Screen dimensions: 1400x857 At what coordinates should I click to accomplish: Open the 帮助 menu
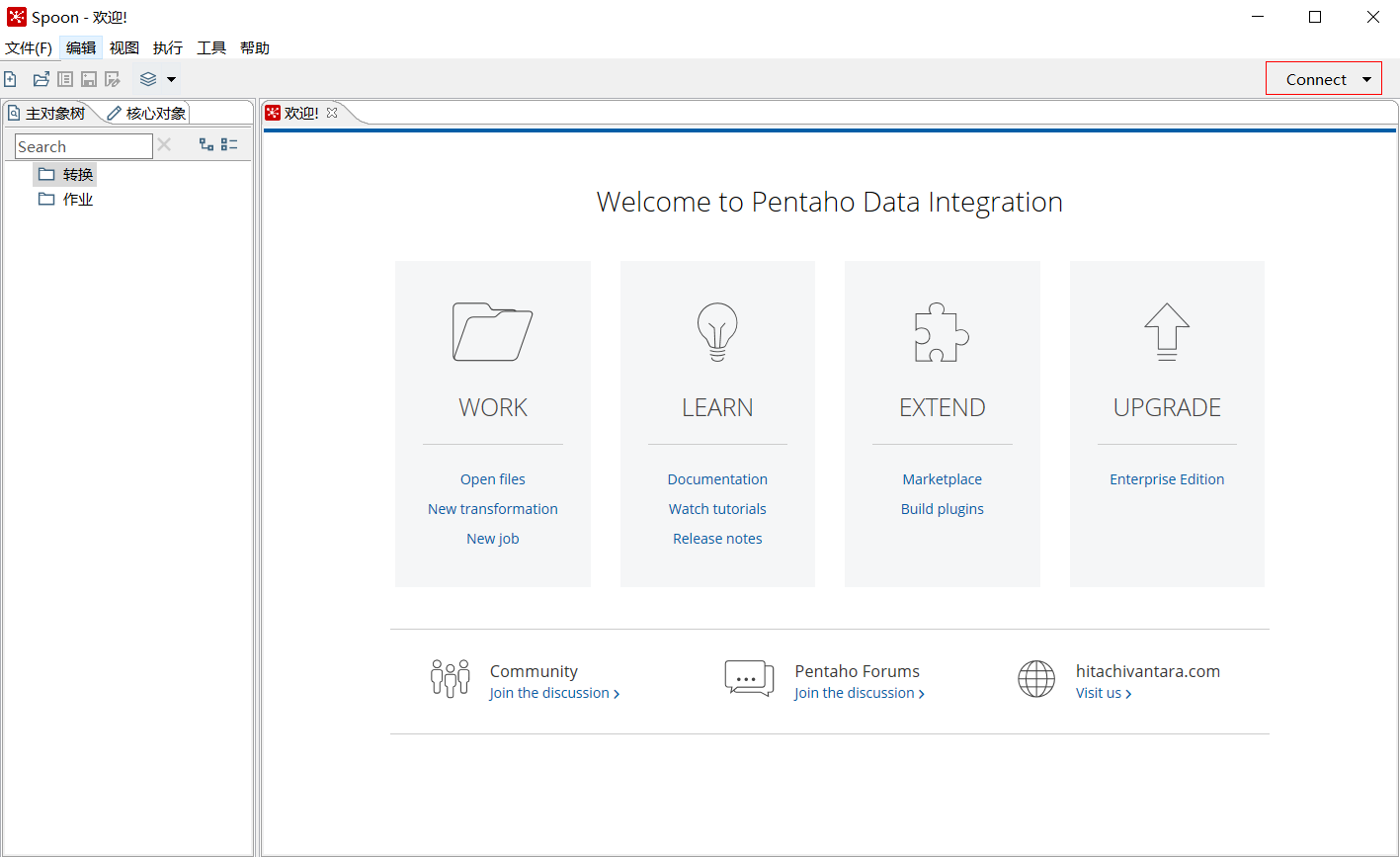(255, 47)
